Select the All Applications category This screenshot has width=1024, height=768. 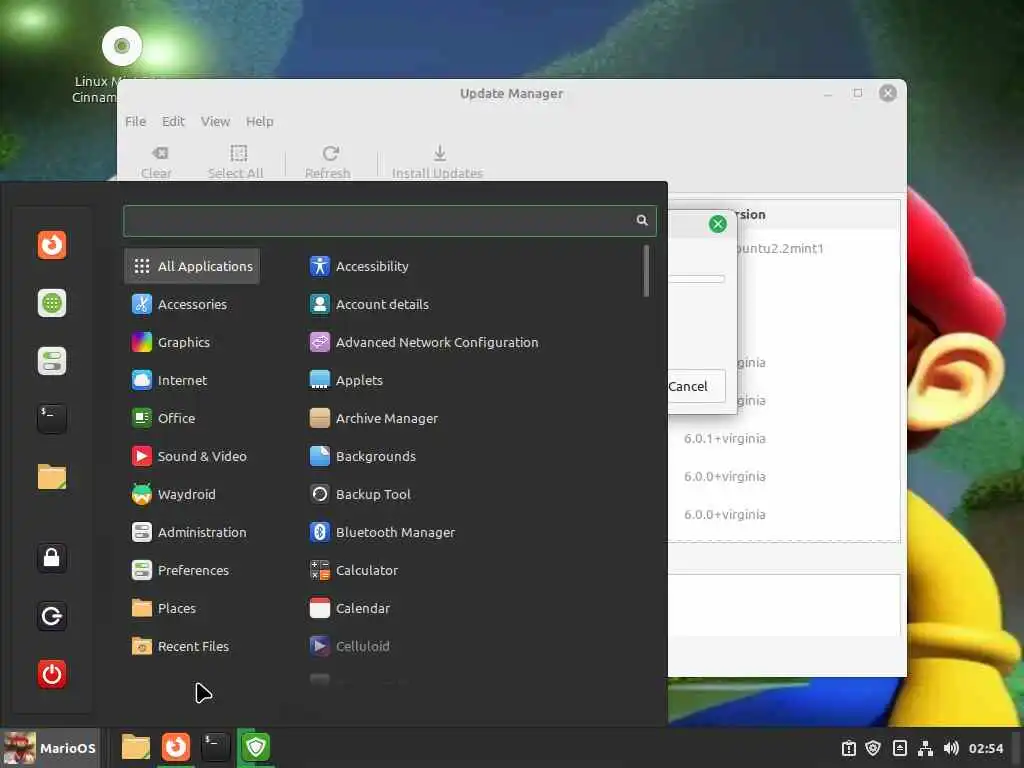192,266
